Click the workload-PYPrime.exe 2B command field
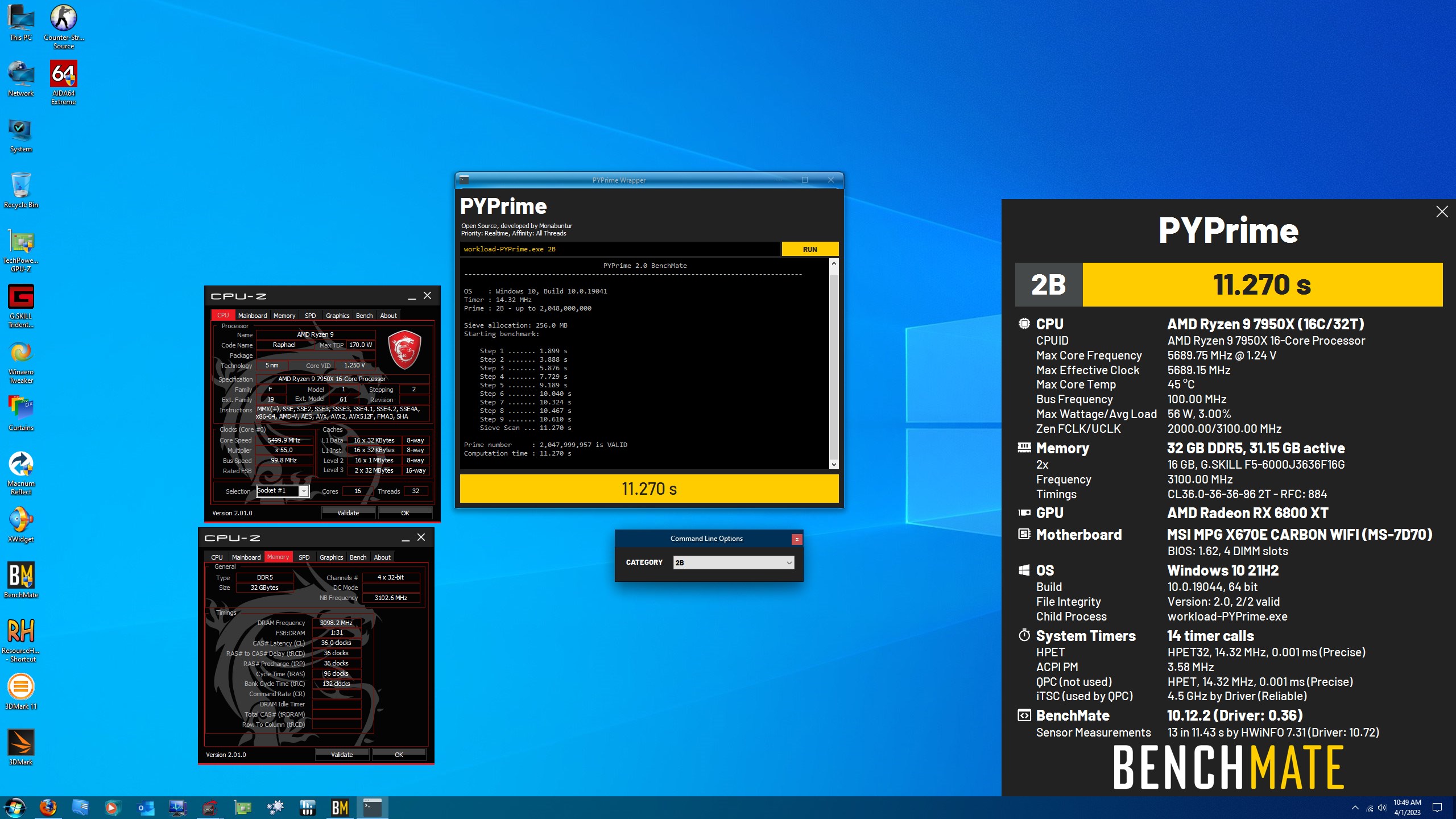Image resolution: width=1456 pixels, height=819 pixels. 619,249
